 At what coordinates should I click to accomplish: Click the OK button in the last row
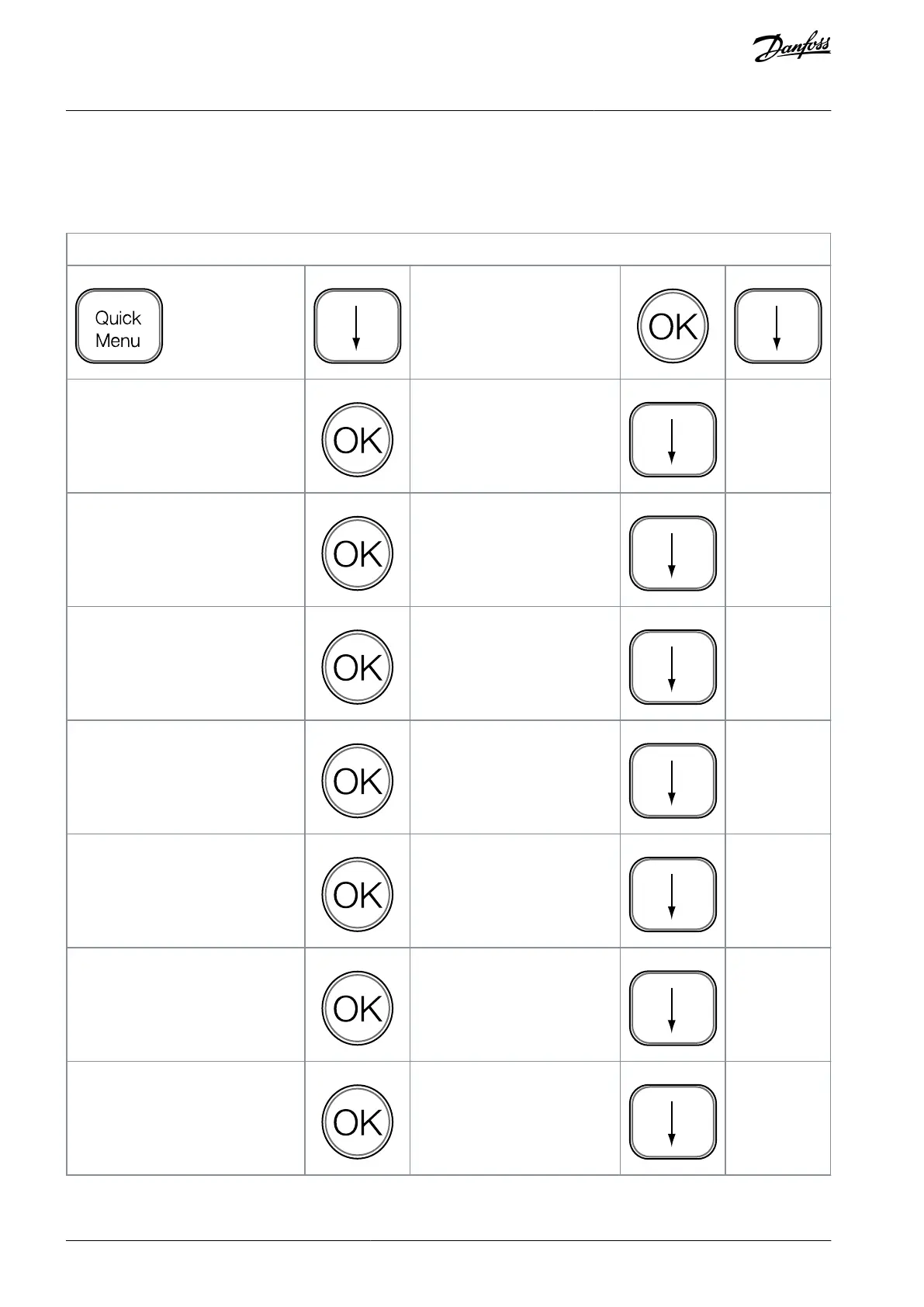358,1122
